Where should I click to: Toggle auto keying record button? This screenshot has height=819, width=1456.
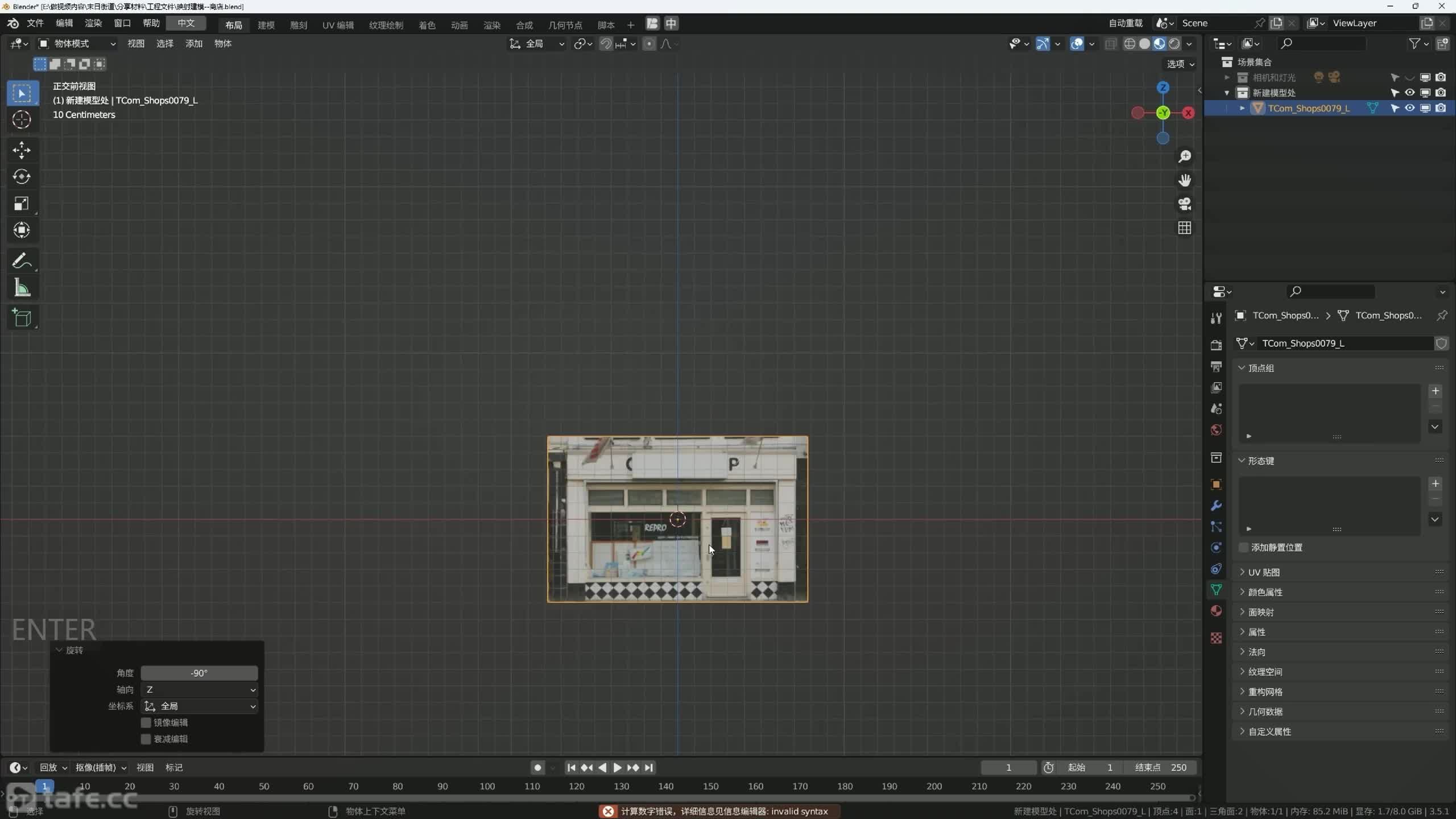click(x=537, y=768)
